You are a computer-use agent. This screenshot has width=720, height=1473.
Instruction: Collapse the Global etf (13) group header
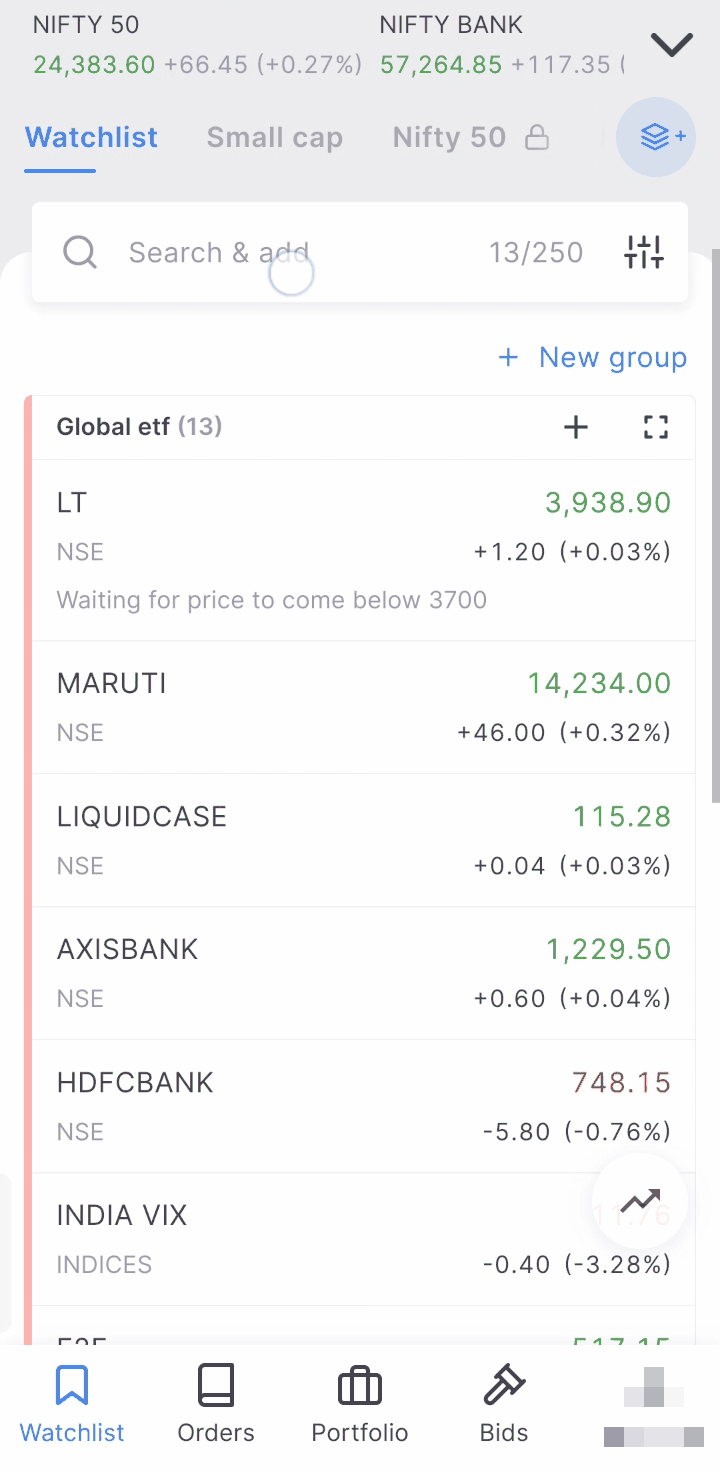coord(139,427)
